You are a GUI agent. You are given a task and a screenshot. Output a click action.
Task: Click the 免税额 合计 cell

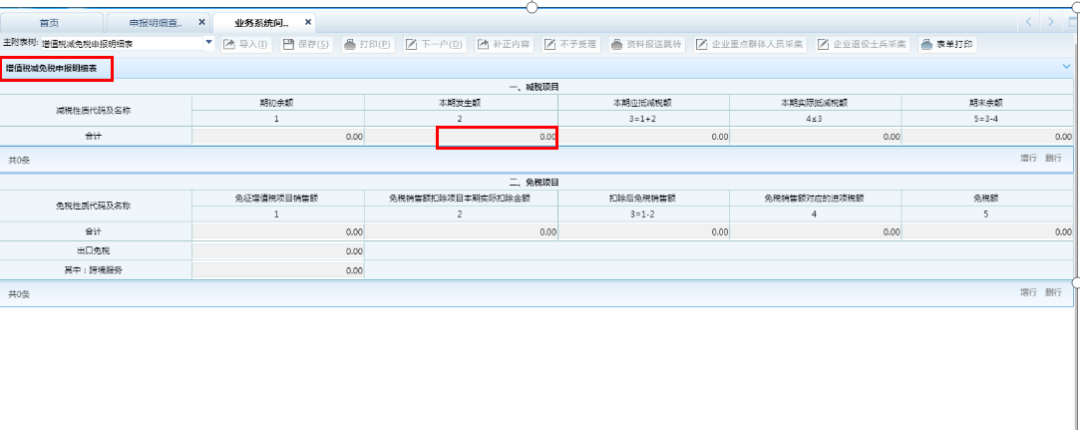point(988,232)
